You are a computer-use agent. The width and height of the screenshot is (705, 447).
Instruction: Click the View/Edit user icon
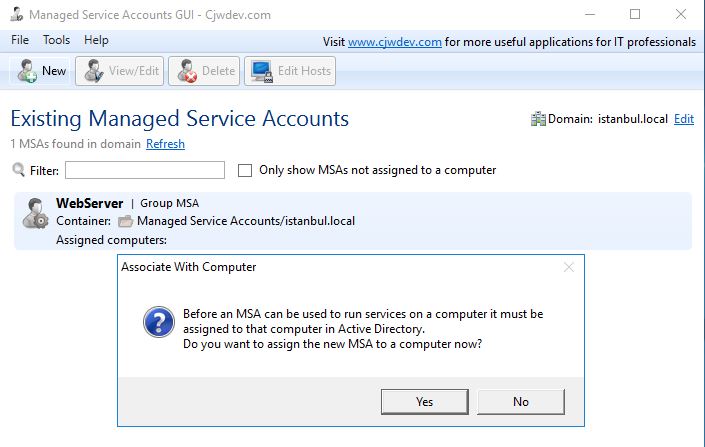(x=94, y=71)
